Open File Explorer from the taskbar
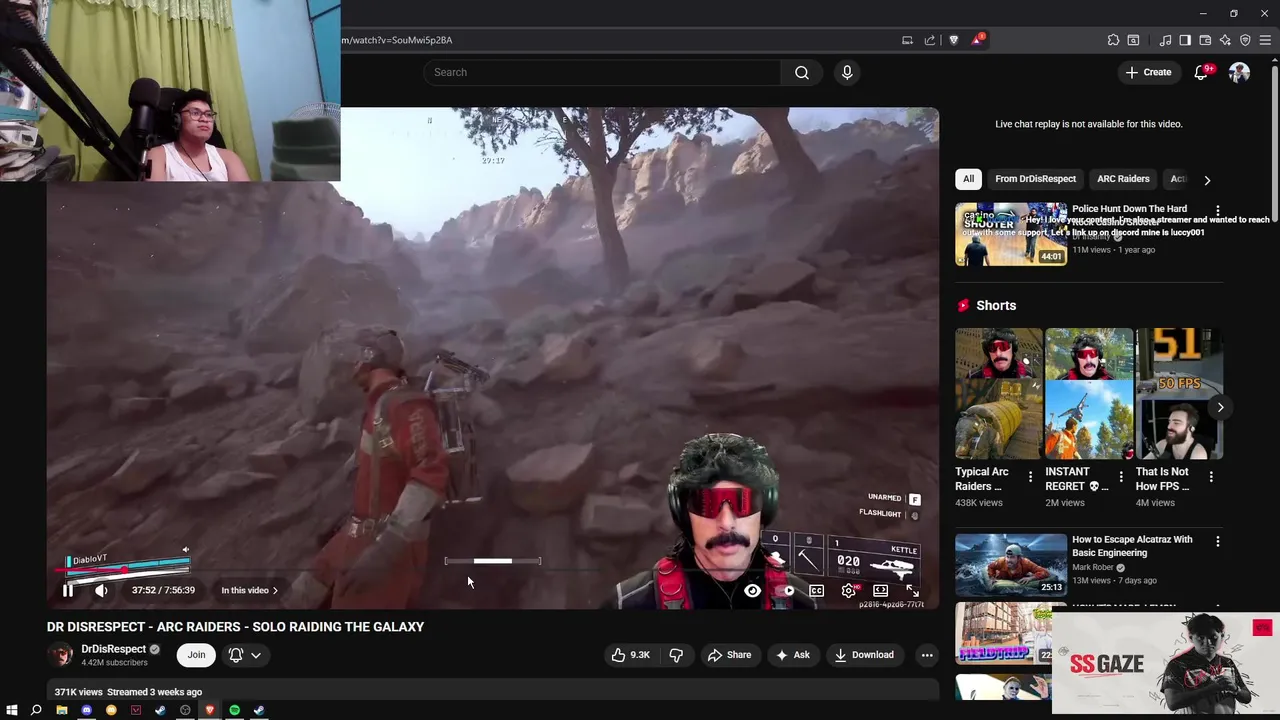 point(61,710)
